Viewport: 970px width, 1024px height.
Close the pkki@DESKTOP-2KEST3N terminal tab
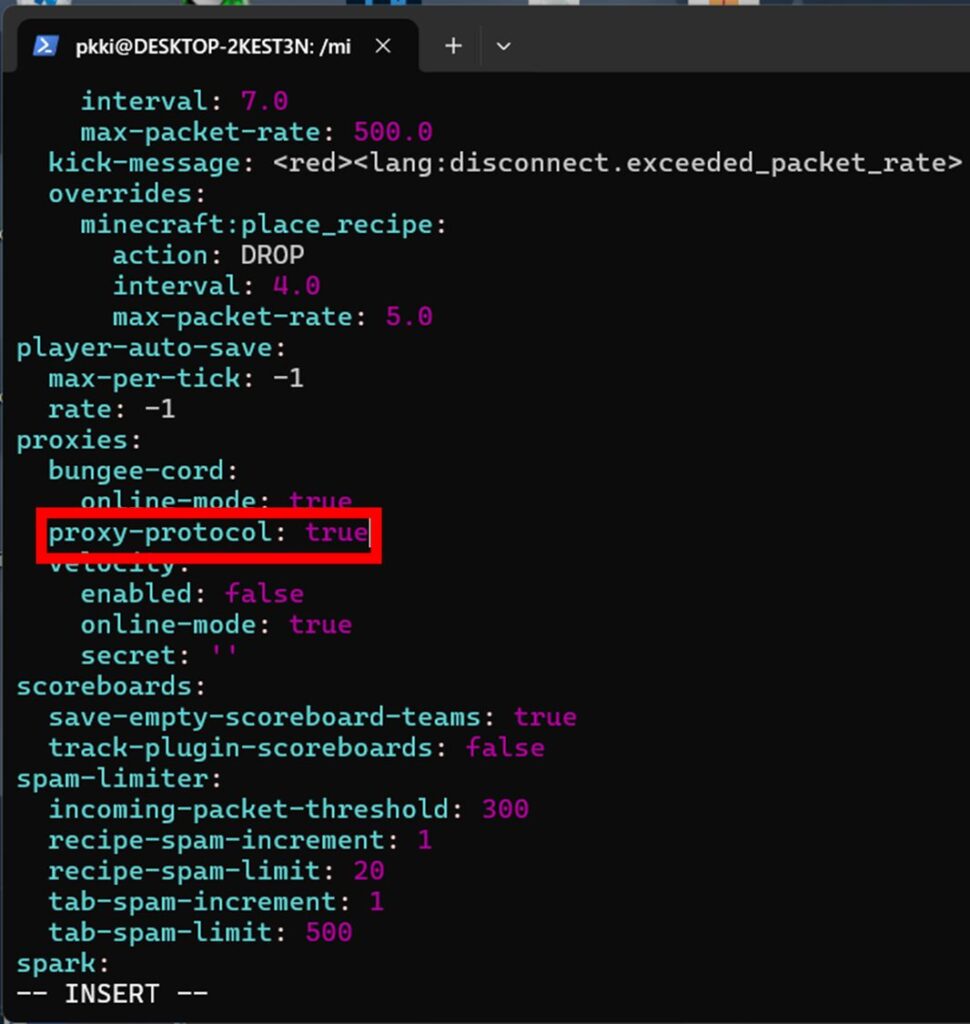[383, 45]
